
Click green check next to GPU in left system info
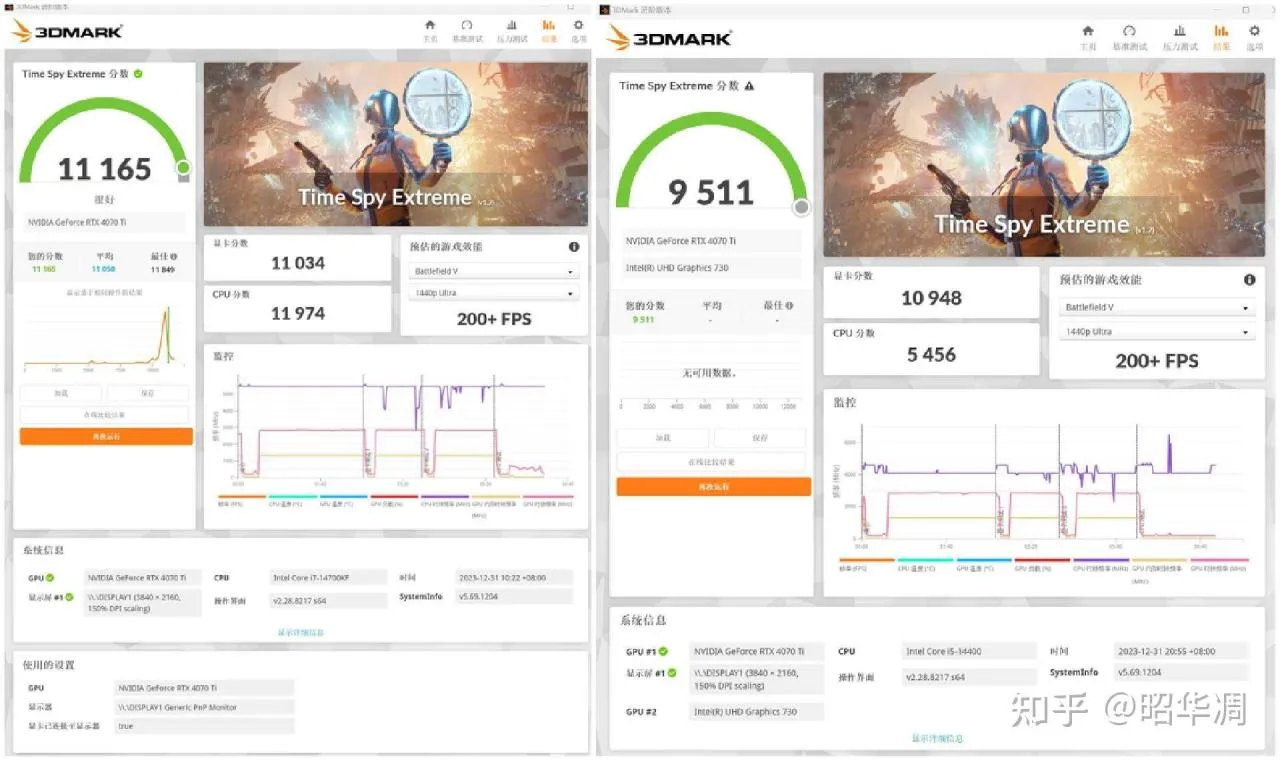(x=49, y=577)
